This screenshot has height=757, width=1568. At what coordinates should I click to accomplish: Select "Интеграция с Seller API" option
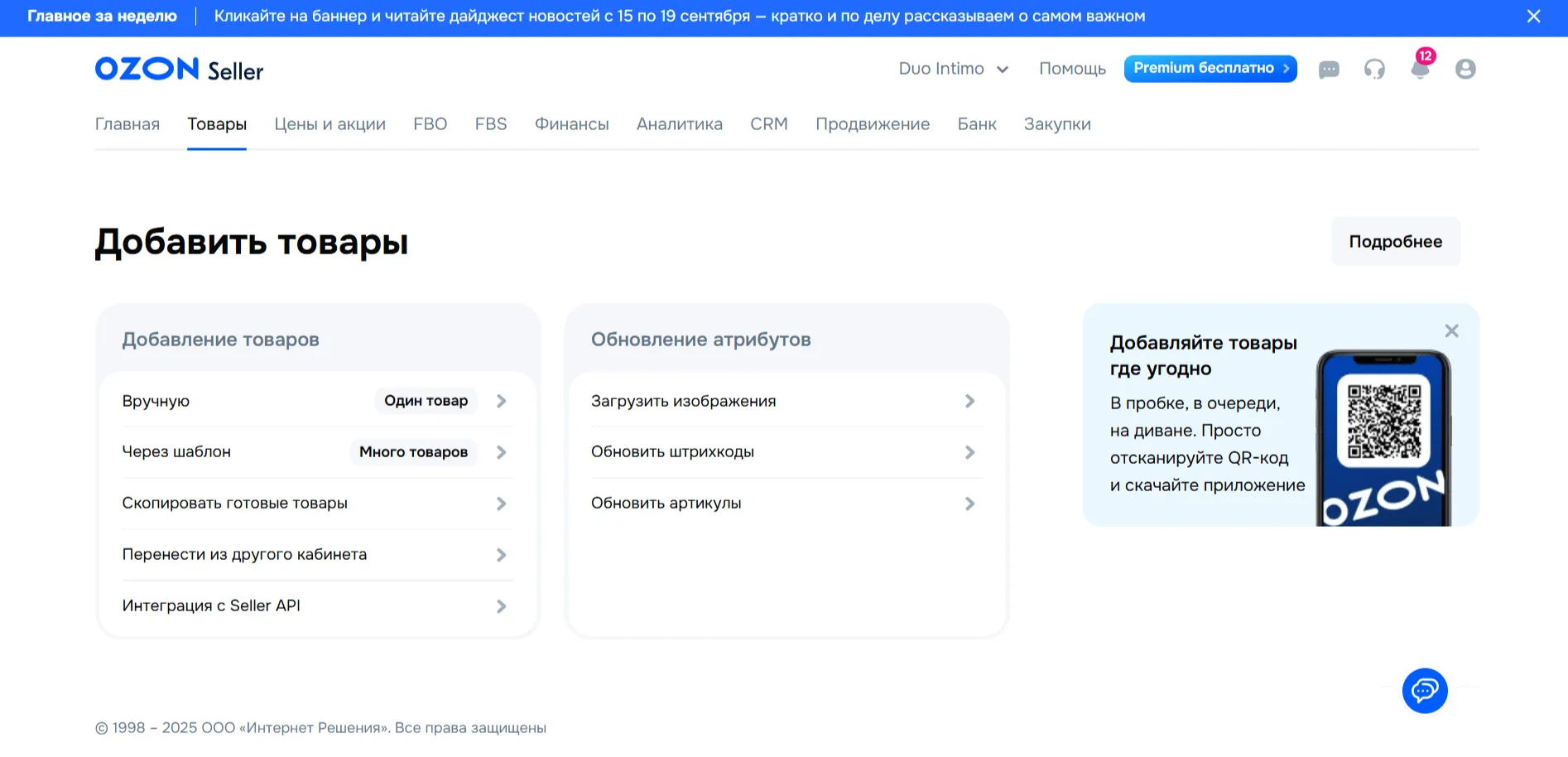click(315, 606)
